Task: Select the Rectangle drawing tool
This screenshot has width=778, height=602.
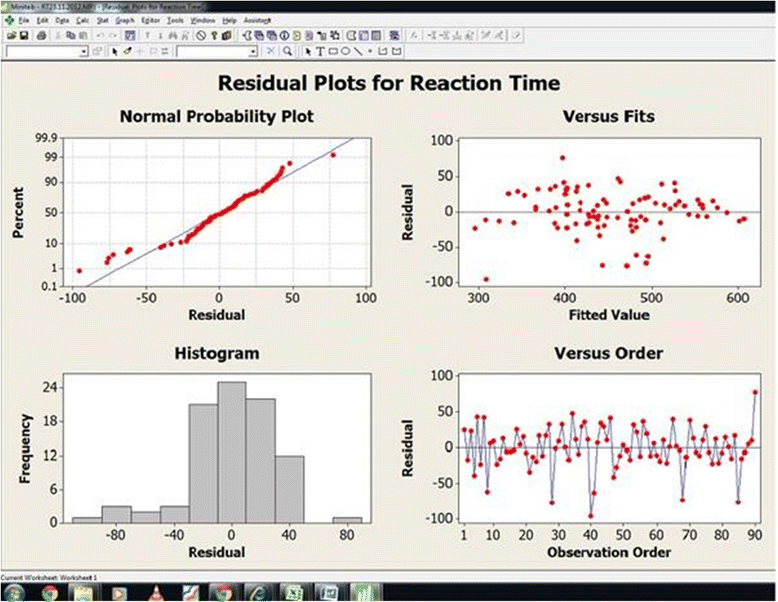Action: click(x=333, y=51)
